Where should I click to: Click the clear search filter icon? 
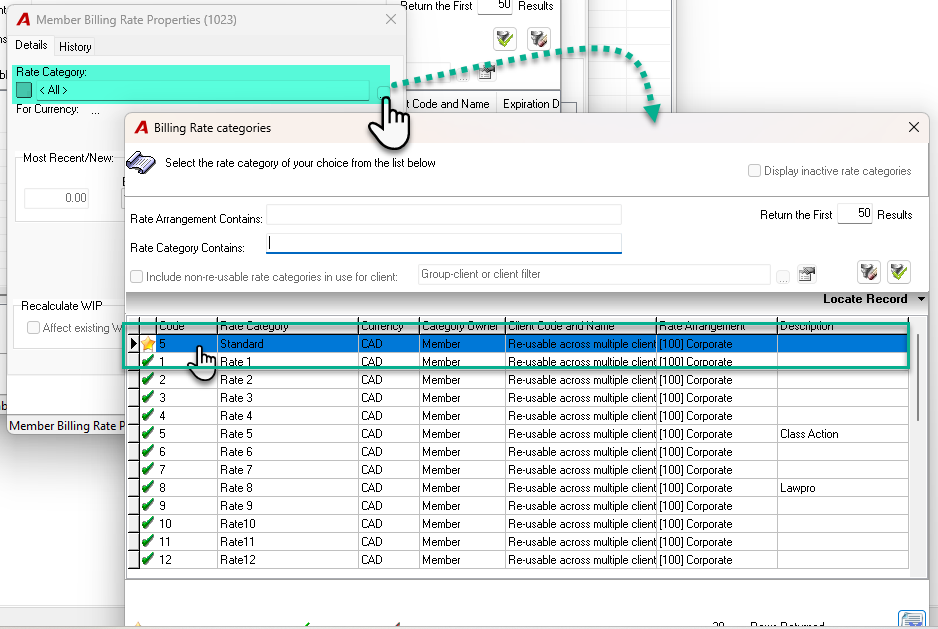(869, 272)
